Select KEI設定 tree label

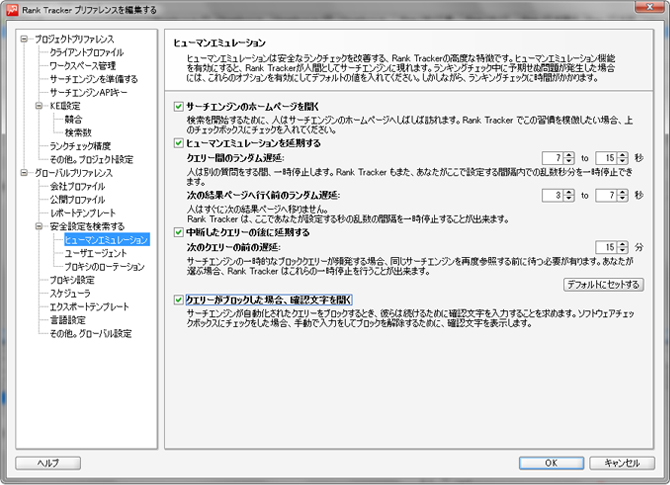click(65, 106)
